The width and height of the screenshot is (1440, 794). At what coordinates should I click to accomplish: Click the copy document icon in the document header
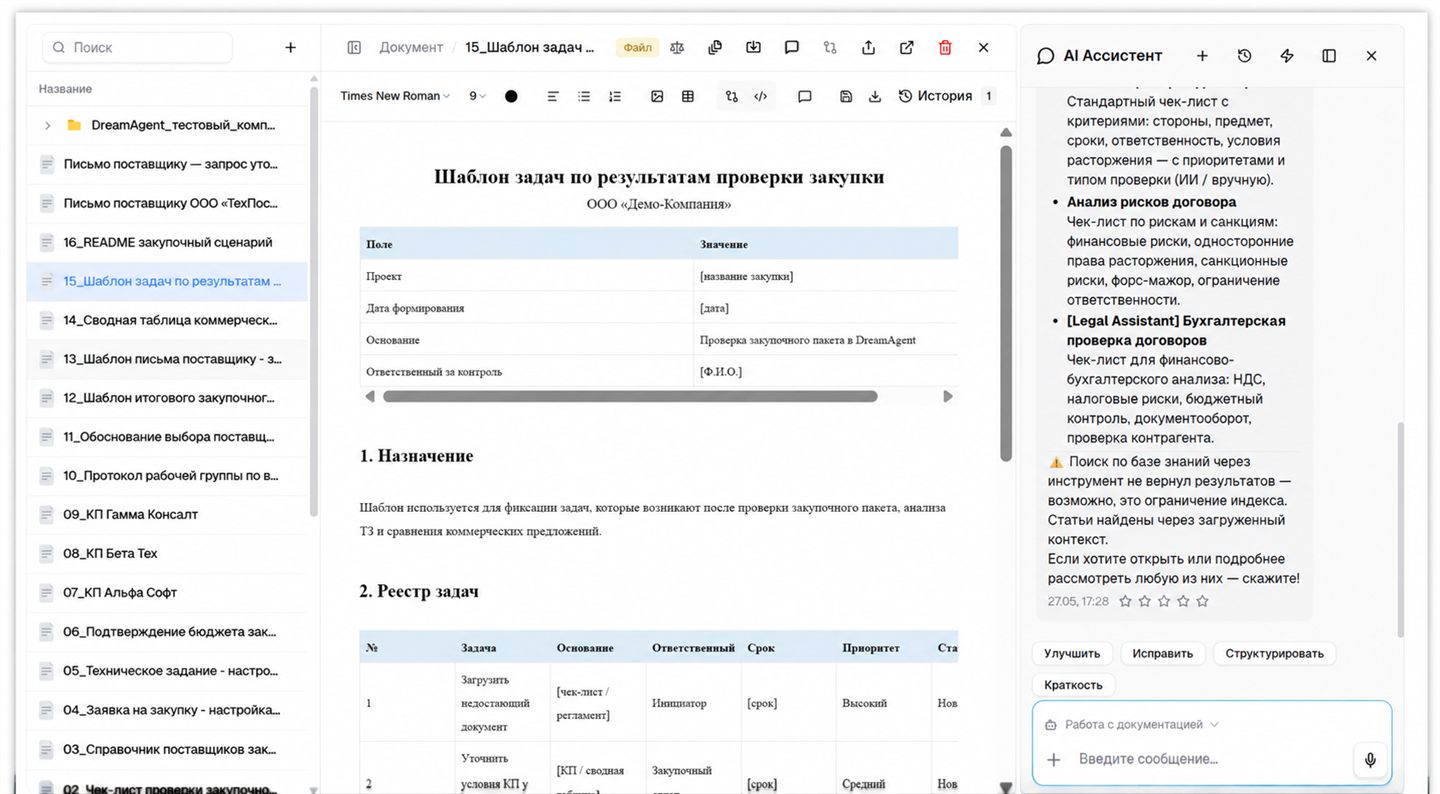tap(715, 47)
